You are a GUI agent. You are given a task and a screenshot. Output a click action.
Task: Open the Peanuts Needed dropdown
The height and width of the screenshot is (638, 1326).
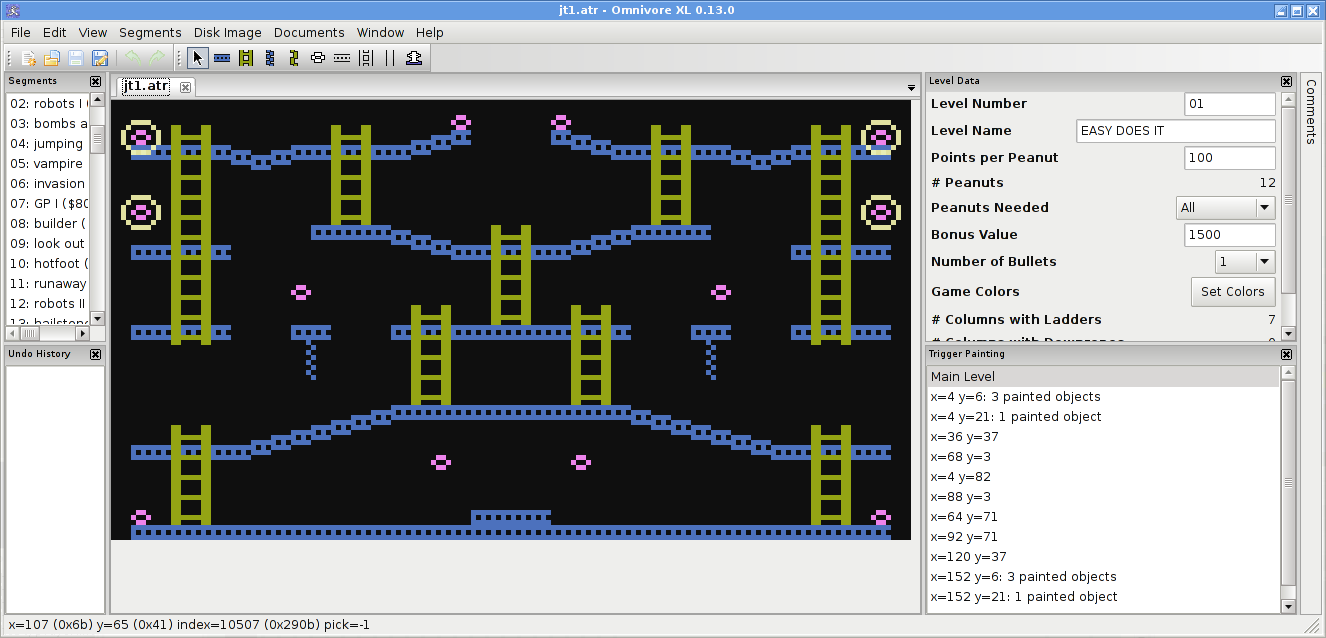(1225, 208)
